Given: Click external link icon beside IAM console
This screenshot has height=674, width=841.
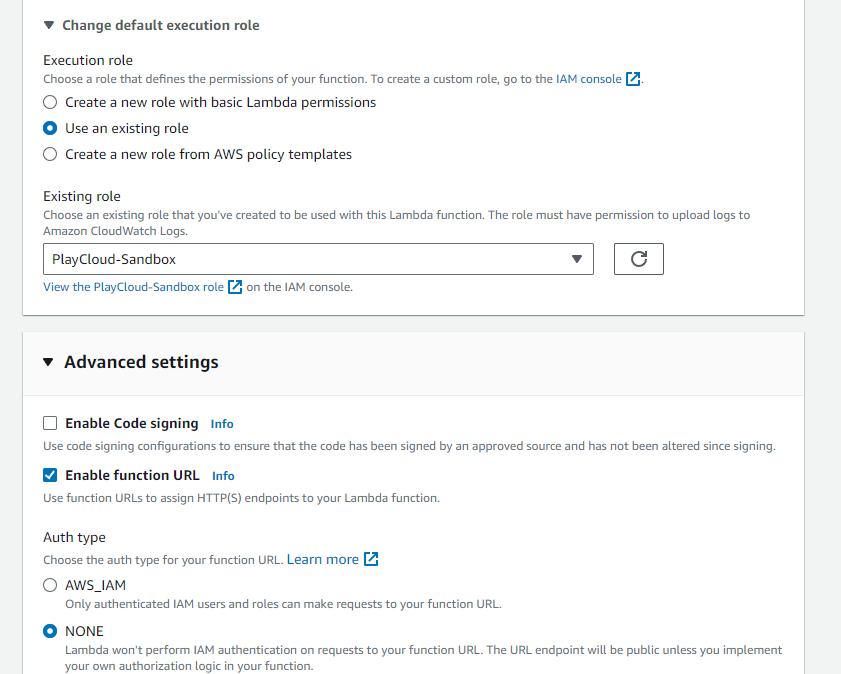Looking at the screenshot, I should (633, 79).
